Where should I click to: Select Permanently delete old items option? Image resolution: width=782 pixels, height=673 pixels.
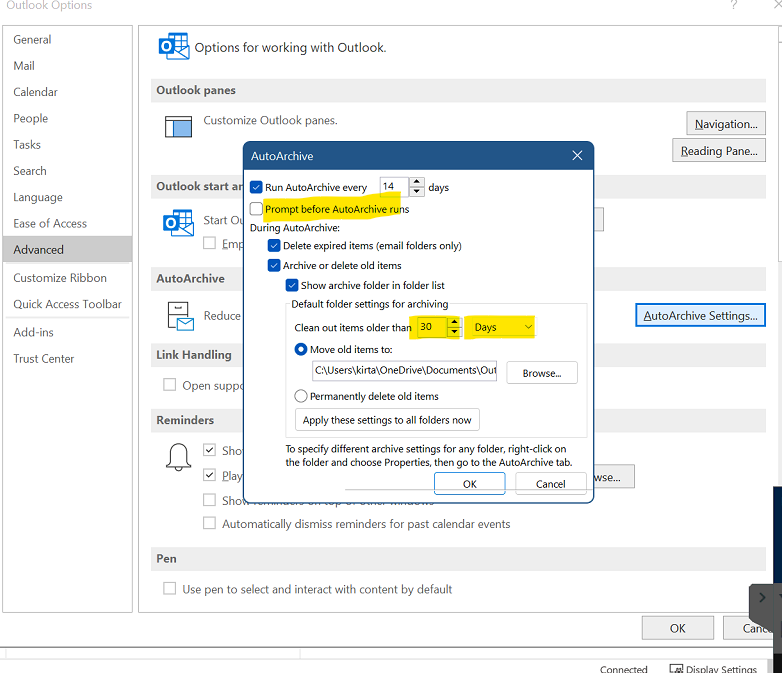point(301,396)
